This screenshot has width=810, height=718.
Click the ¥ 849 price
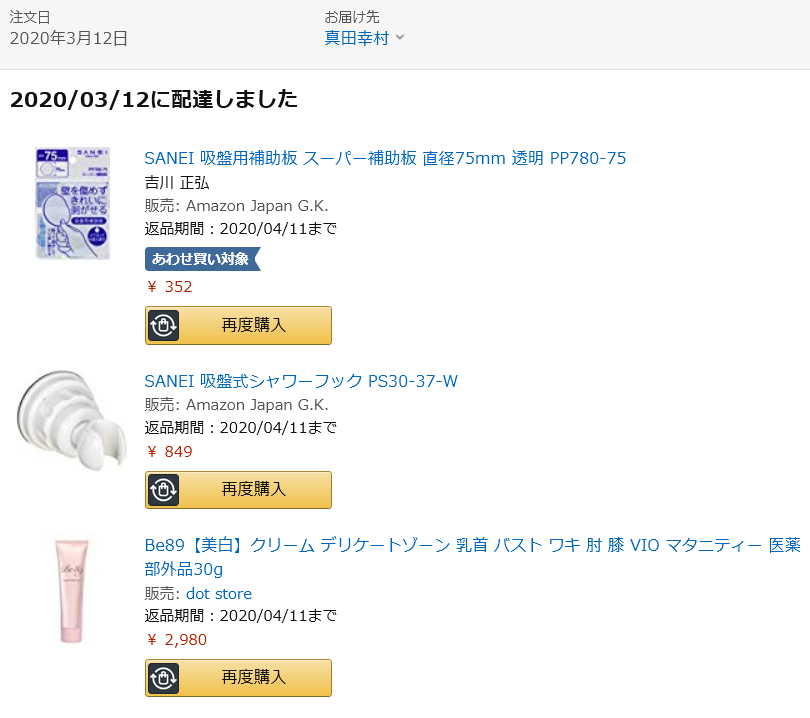pyautogui.click(x=169, y=452)
